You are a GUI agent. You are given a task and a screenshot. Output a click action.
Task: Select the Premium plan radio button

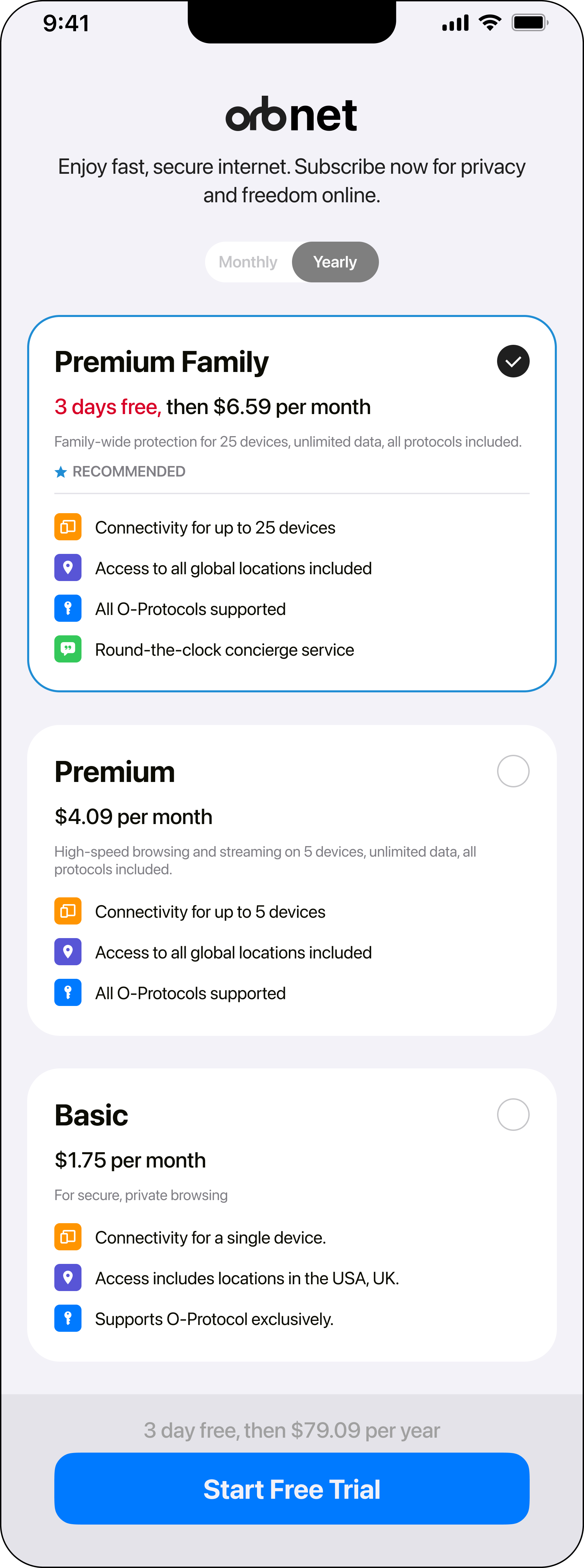tap(513, 771)
